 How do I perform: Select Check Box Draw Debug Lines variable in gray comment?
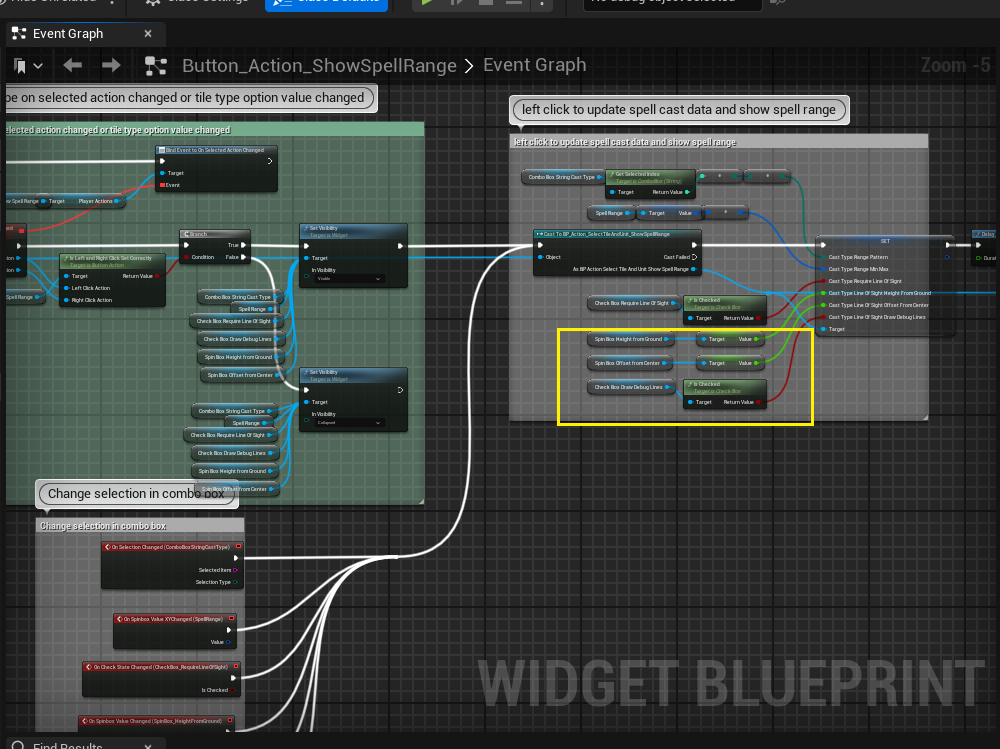tap(630, 387)
